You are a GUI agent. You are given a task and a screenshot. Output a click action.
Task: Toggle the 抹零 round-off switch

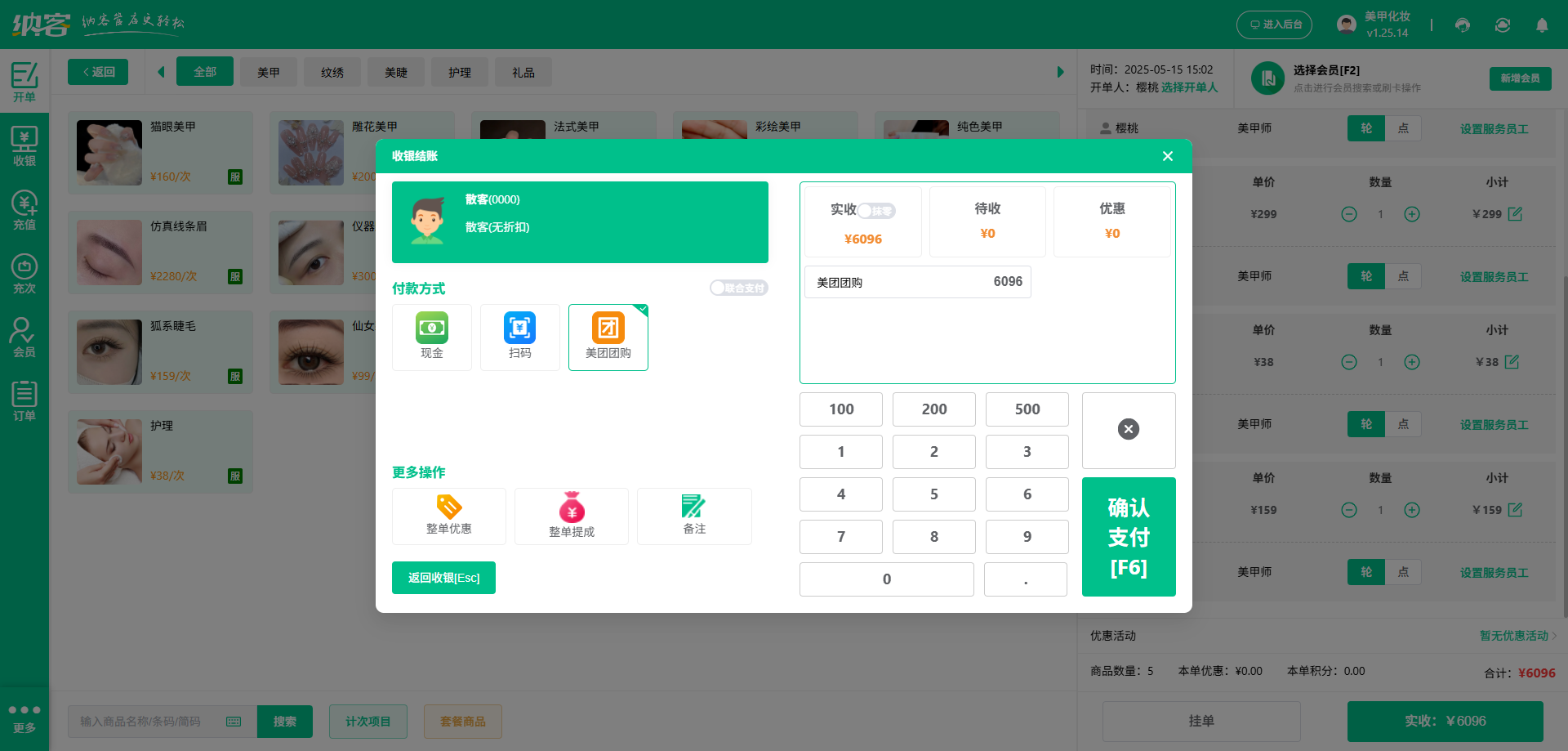(x=876, y=211)
